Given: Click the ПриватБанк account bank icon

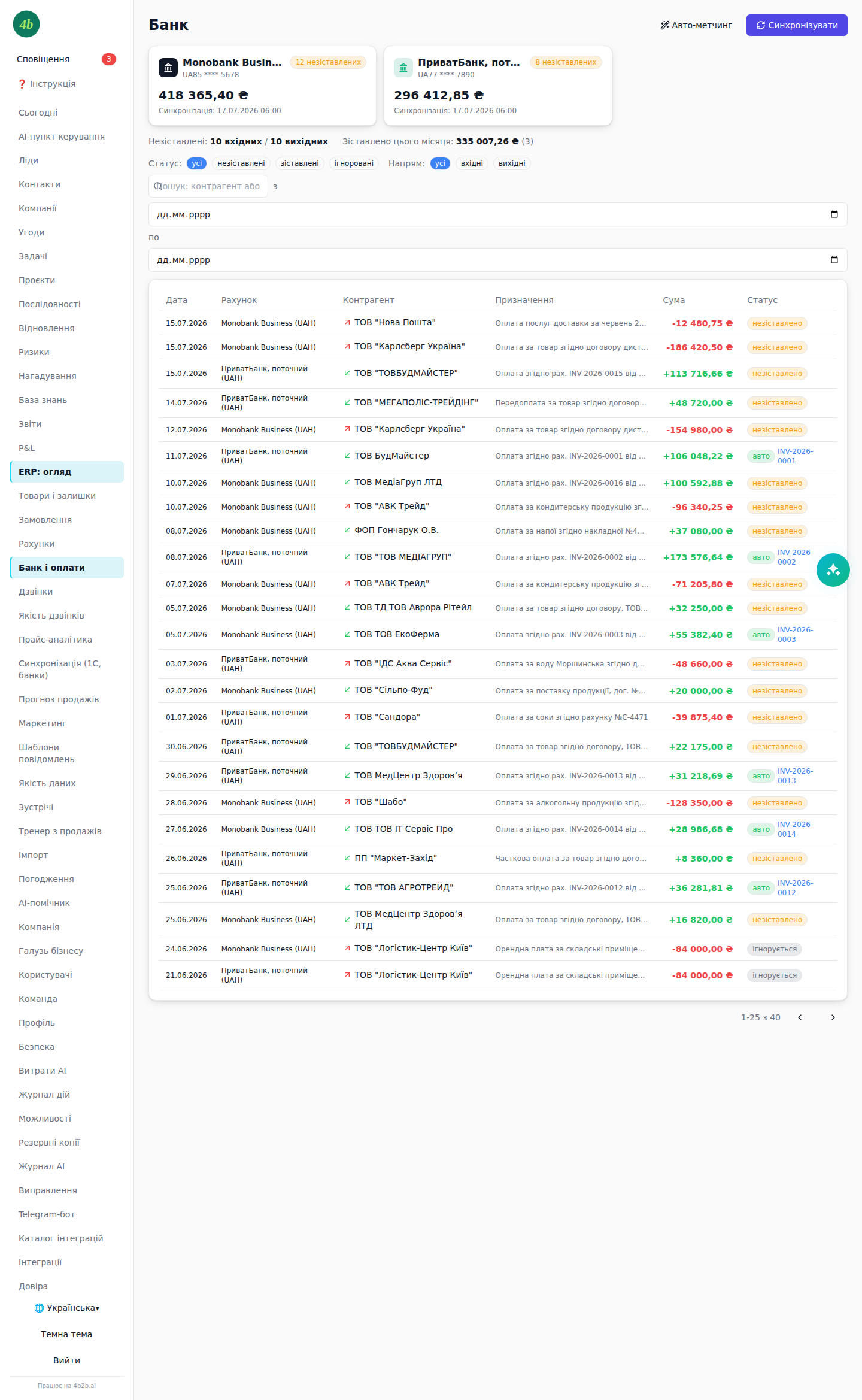Looking at the screenshot, I should tap(403, 68).
